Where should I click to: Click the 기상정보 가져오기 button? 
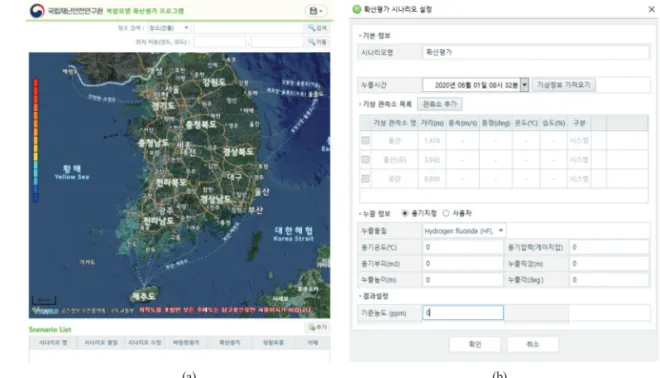(564, 85)
